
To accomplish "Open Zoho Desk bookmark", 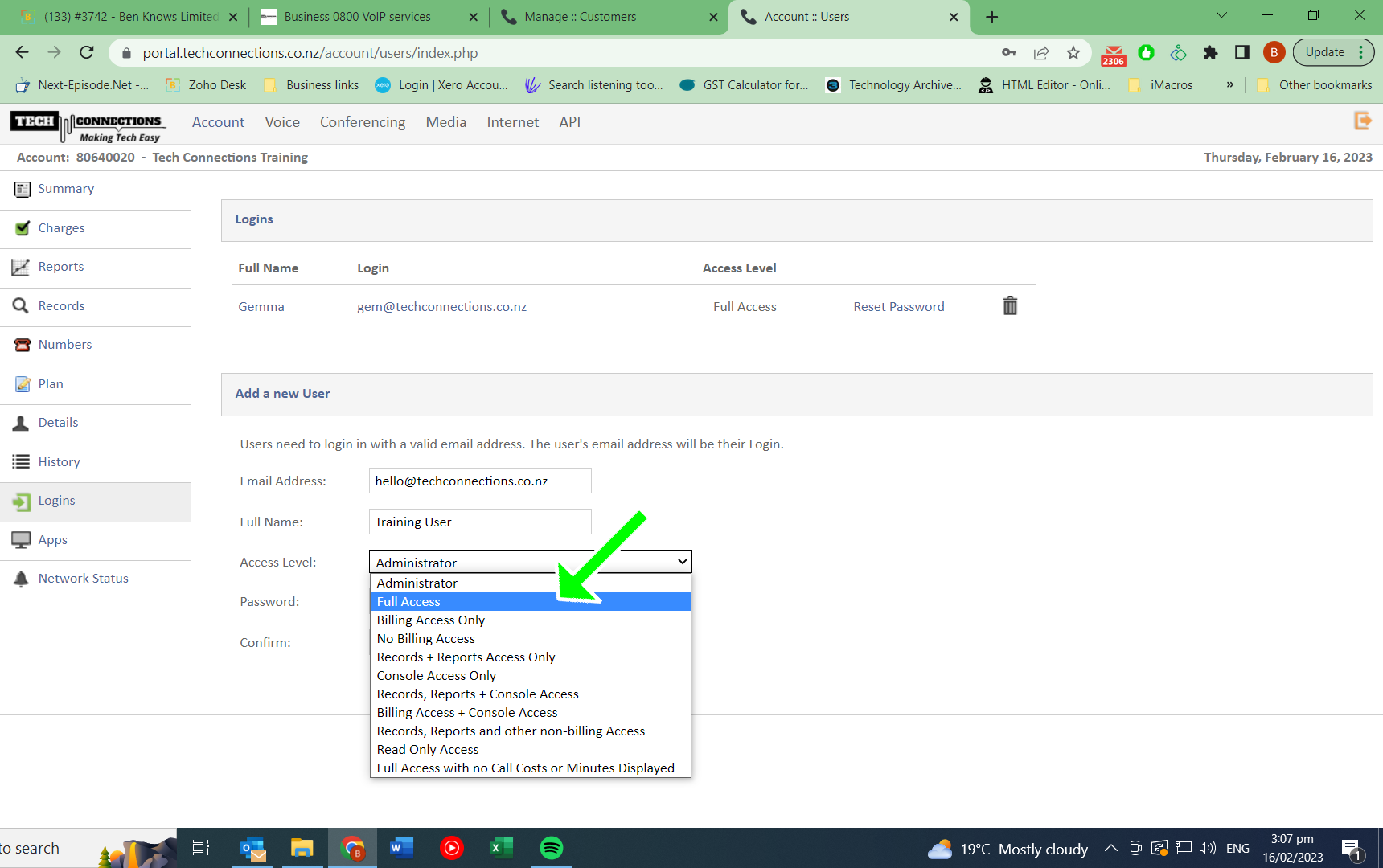I will pyautogui.click(x=206, y=85).
